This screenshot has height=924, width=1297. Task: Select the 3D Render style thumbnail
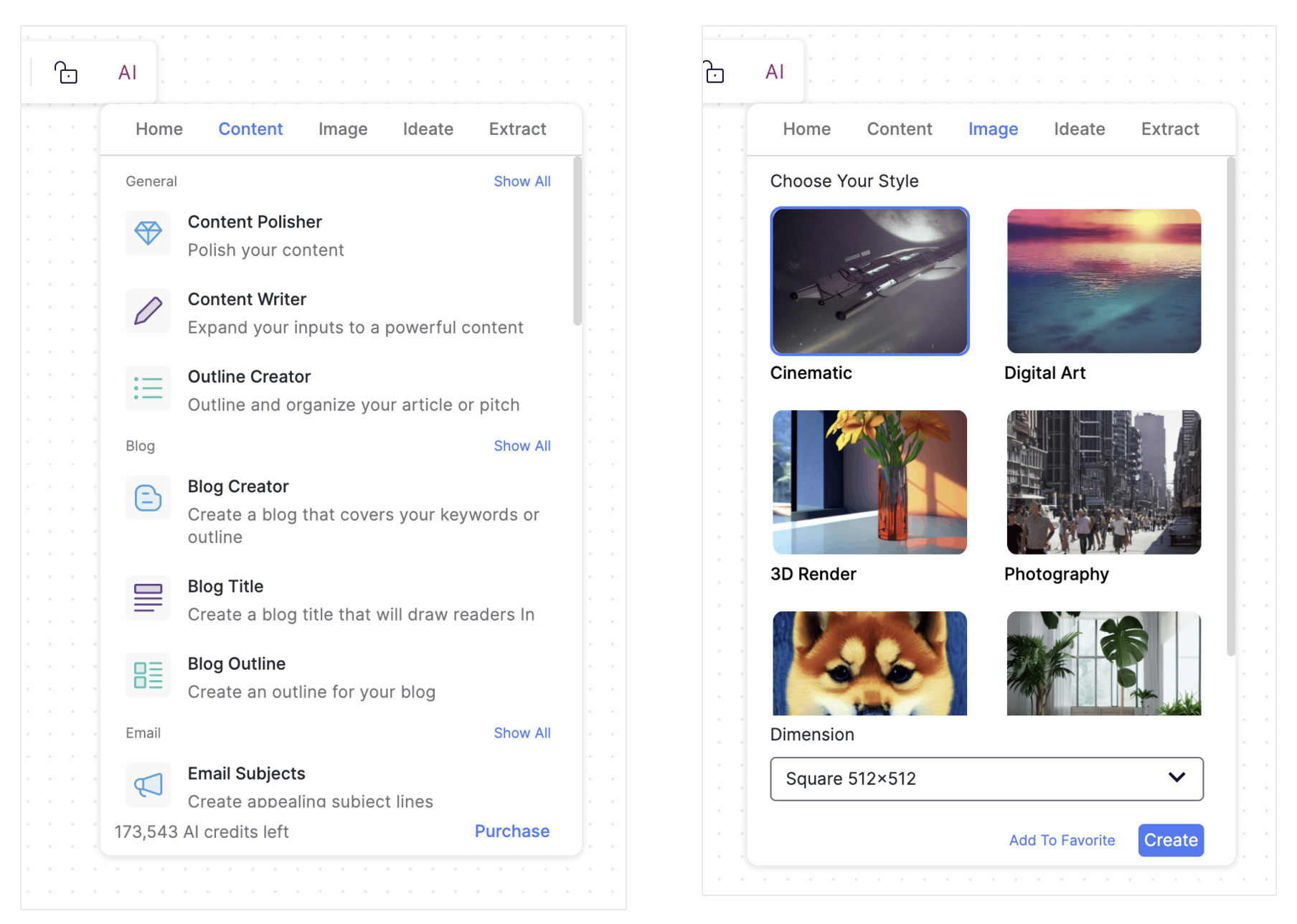coord(869,482)
